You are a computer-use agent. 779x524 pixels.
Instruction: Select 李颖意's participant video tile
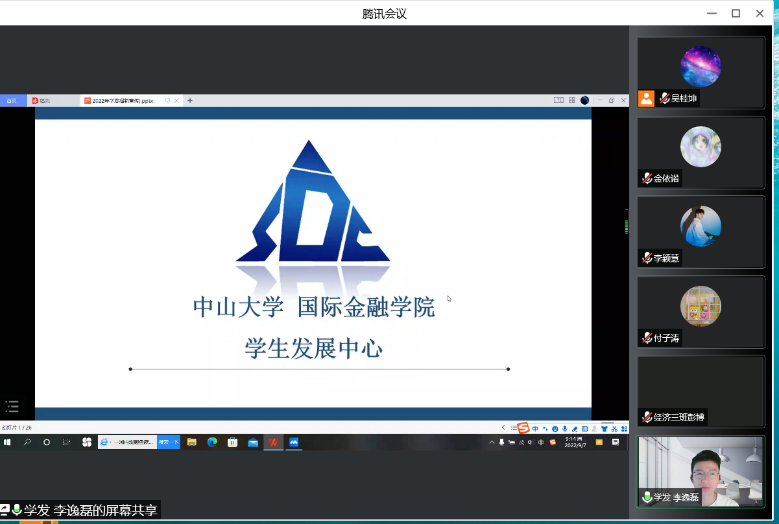[x=700, y=228]
